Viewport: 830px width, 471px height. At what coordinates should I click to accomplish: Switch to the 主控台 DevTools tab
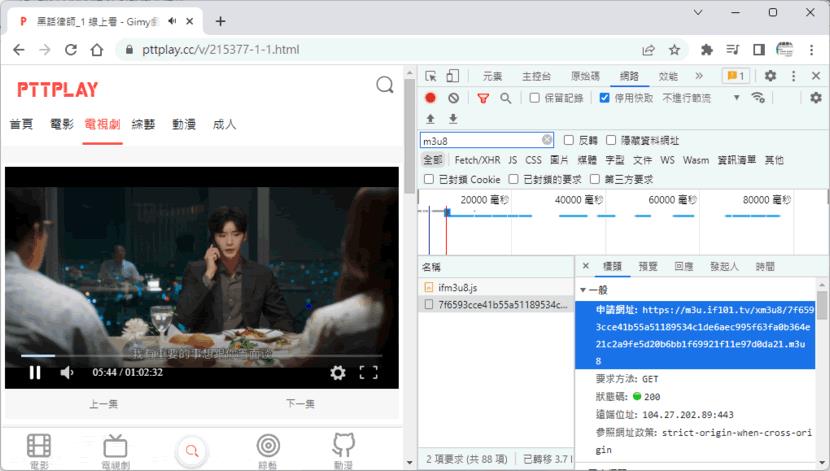click(x=536, y=76)
